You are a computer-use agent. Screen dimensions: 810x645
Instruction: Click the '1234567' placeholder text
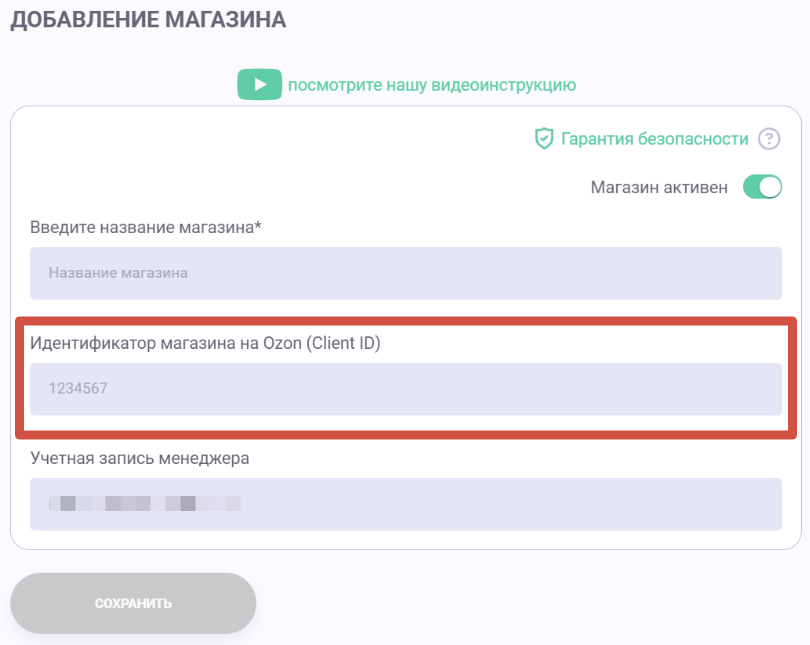77,388
